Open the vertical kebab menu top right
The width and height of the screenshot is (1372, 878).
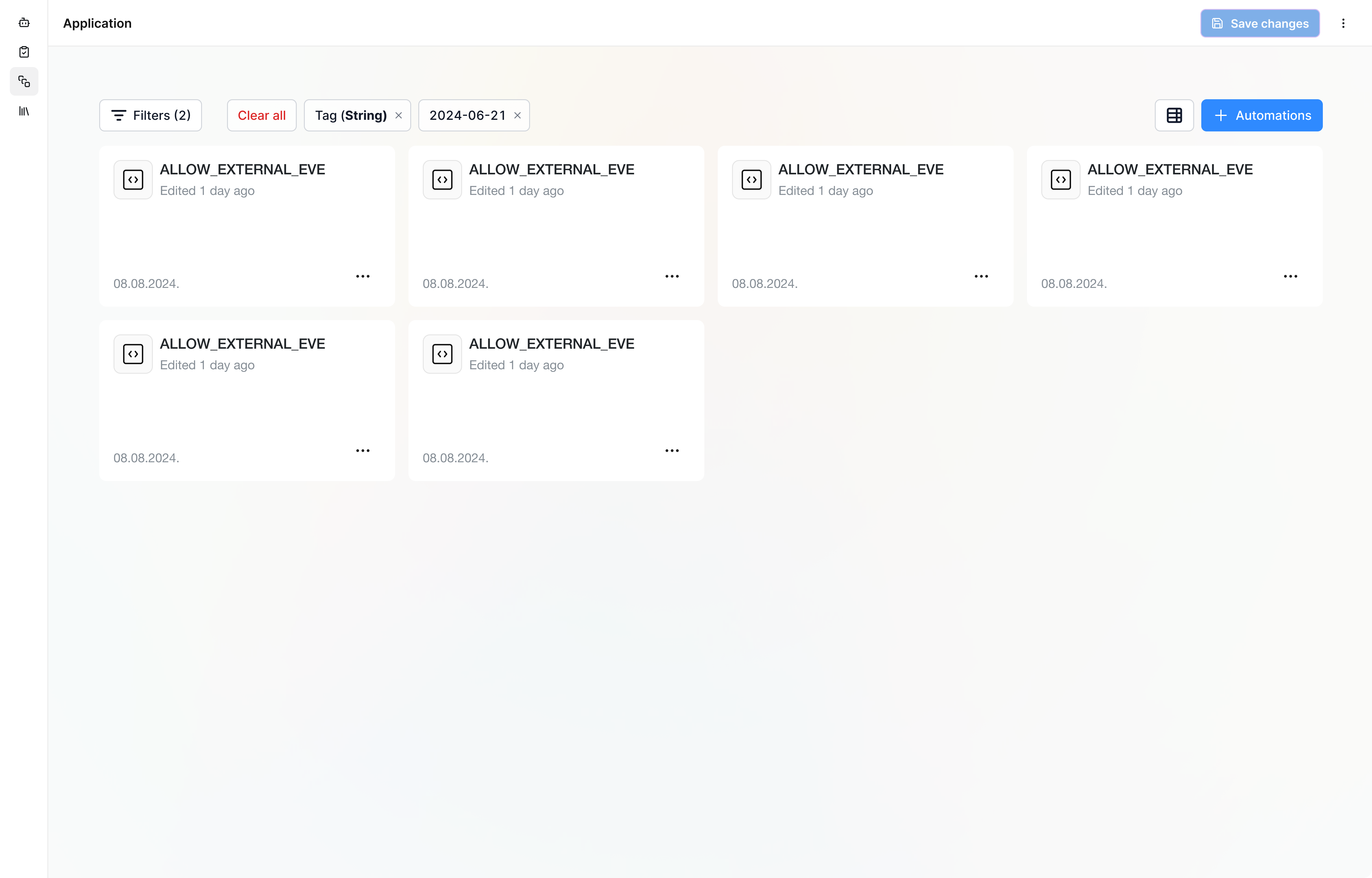tap(1343, 23)
